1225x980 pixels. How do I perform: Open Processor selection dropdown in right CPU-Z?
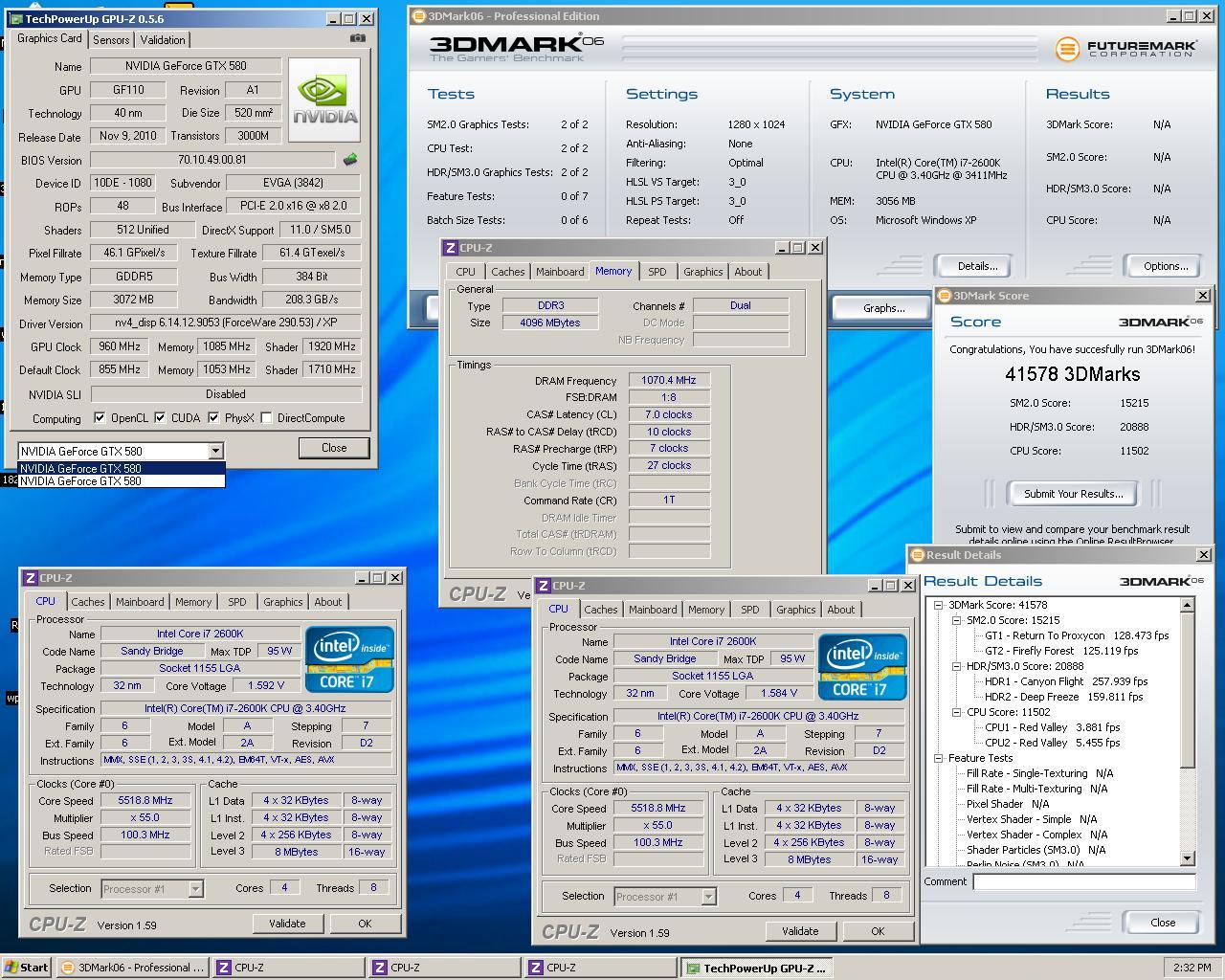tap(708, 897)
